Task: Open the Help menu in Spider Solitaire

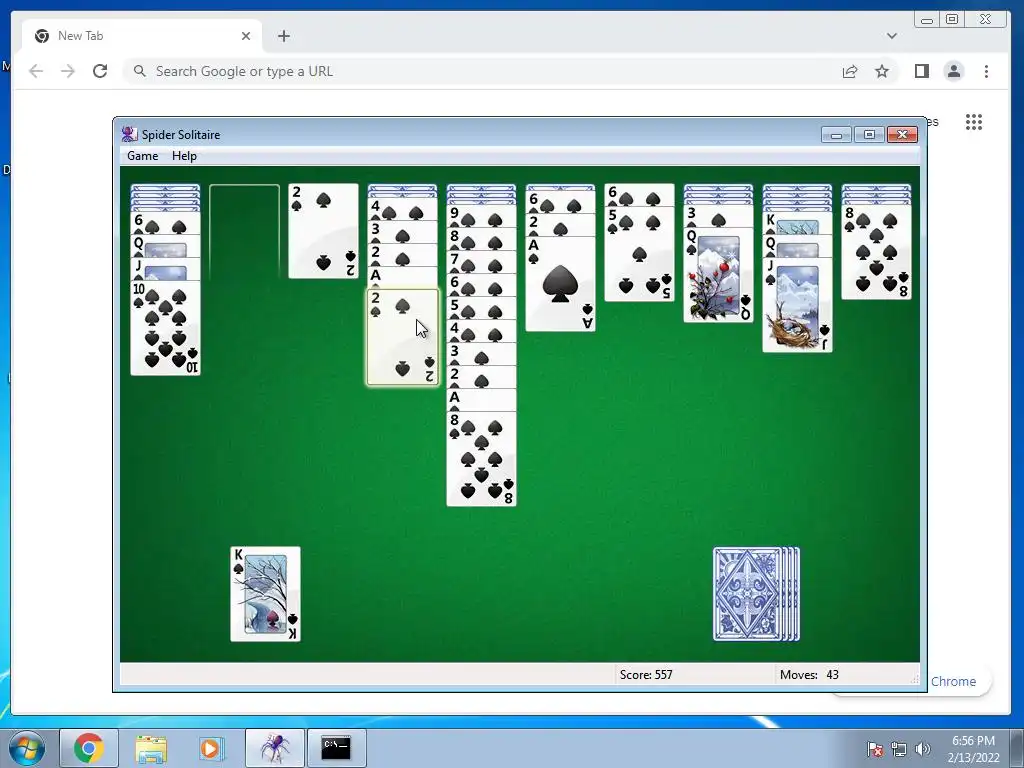Action: [x=184, y=155]
